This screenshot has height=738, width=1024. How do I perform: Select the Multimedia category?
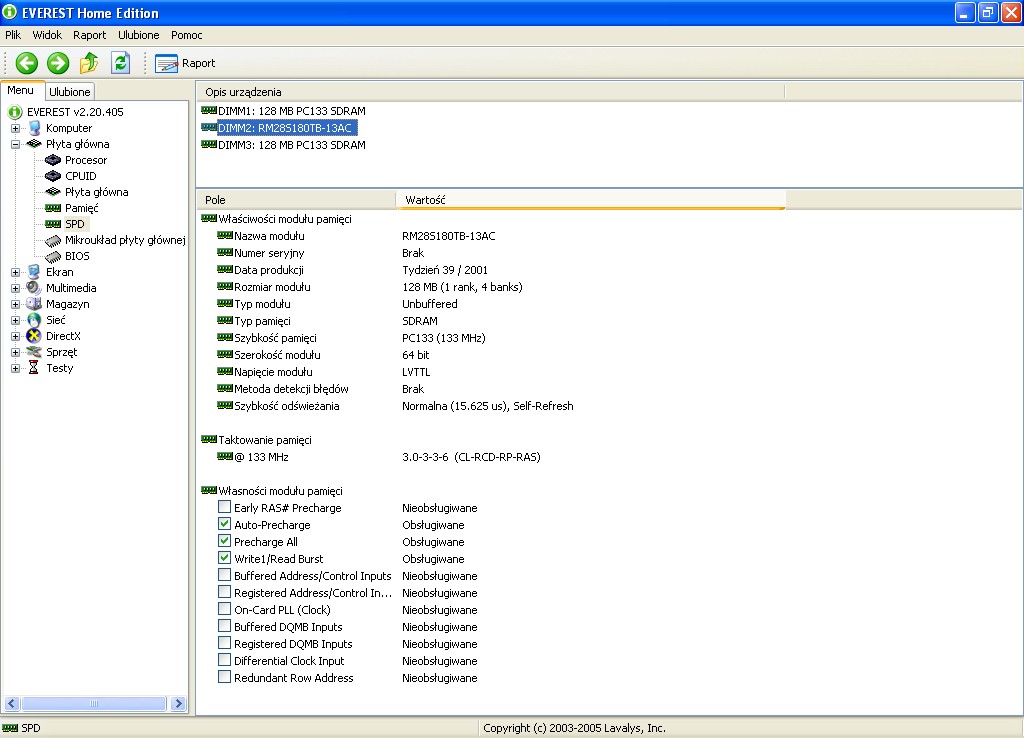point(71,288)
